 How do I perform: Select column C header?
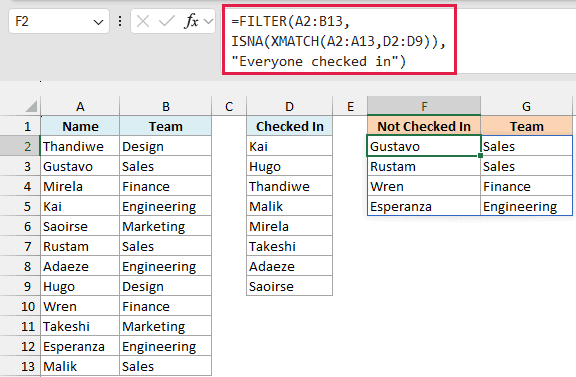click(229, 107)
